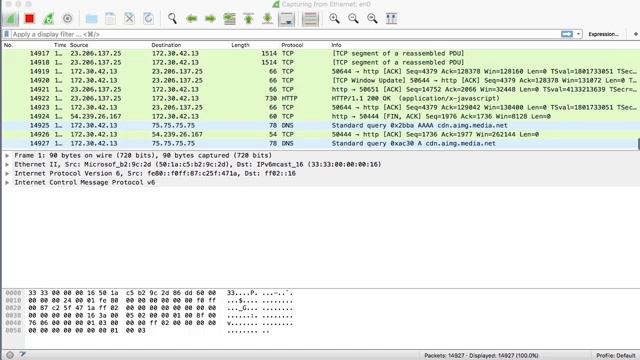This screenshot has height=360, width=640.
Task: Click into the display filter field
Action: point(286,34)
